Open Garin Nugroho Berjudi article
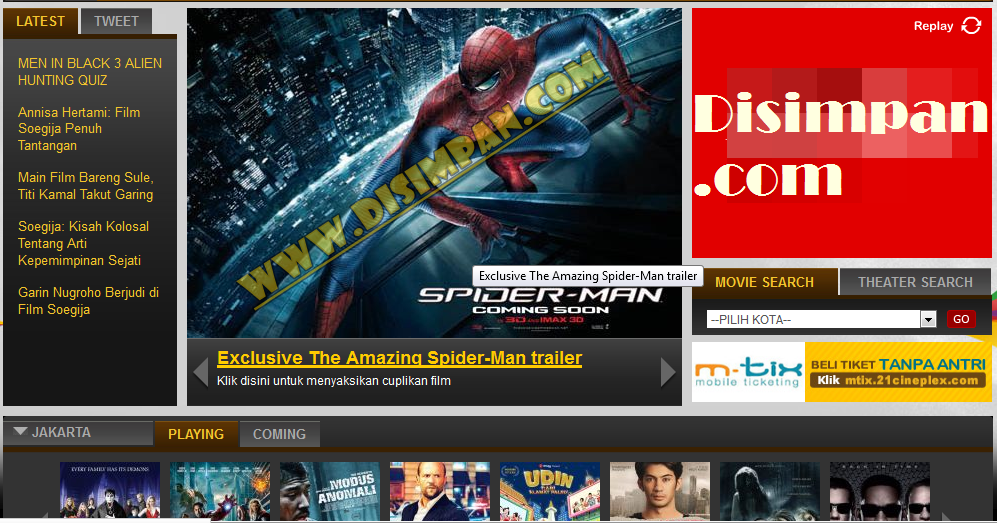Screen dimensions: 997x523 88,301
